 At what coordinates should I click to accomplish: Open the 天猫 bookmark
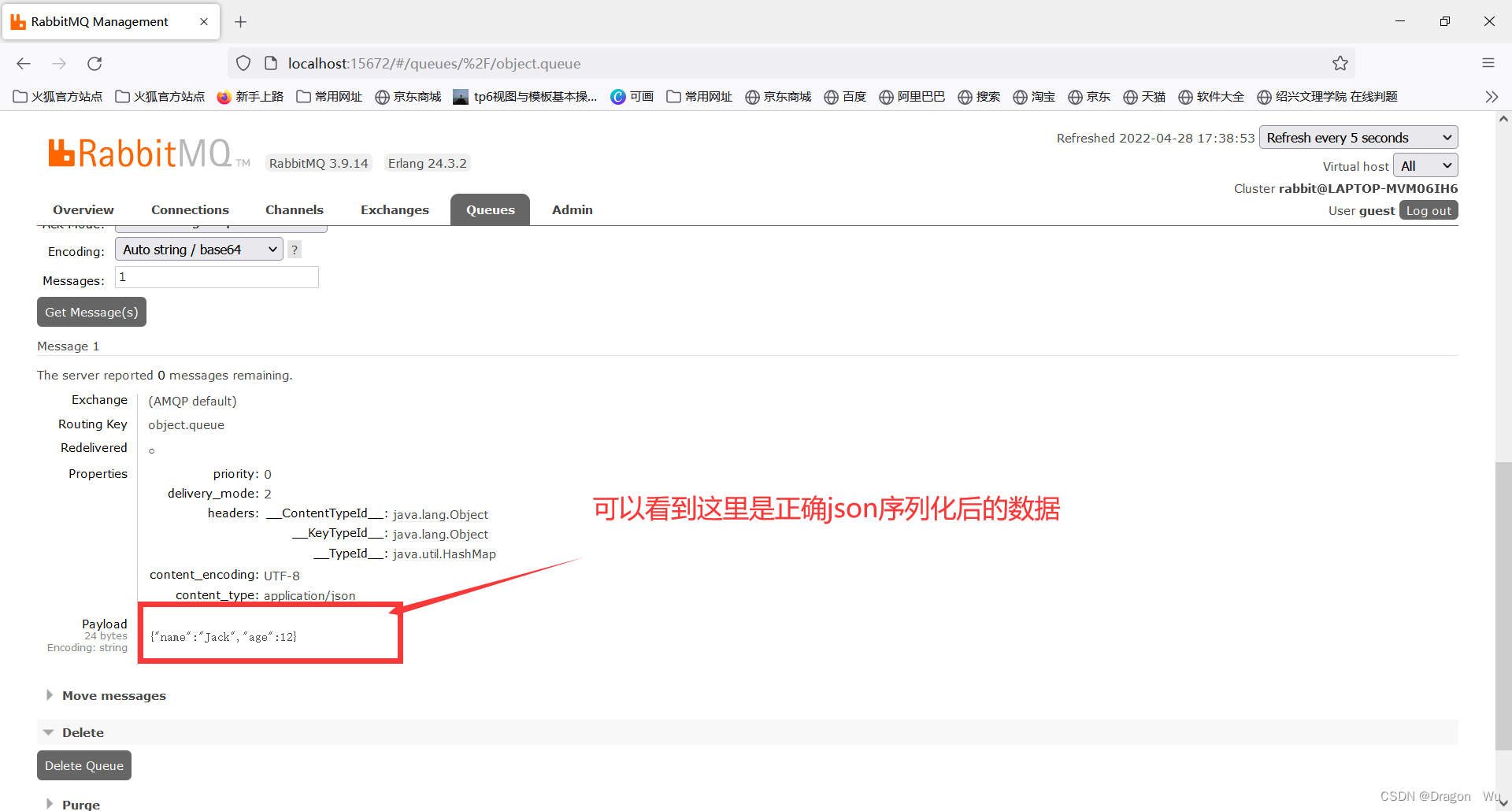pos(1144,97)
